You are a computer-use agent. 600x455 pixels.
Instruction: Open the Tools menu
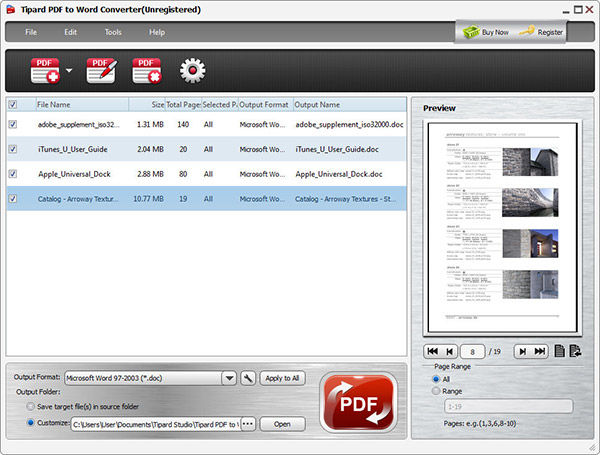coord(113,32)
